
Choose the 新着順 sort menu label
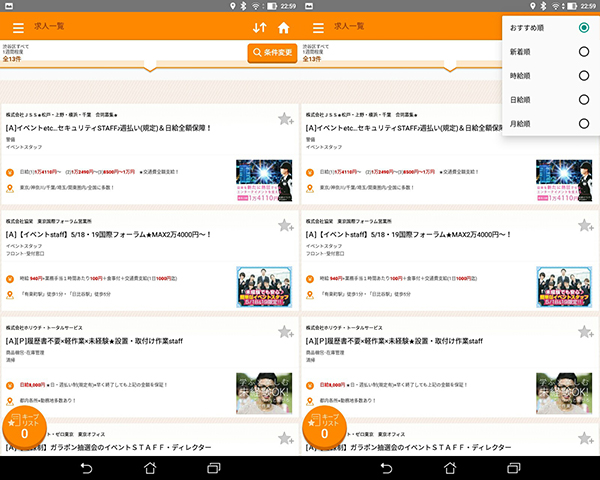point(520,52)
